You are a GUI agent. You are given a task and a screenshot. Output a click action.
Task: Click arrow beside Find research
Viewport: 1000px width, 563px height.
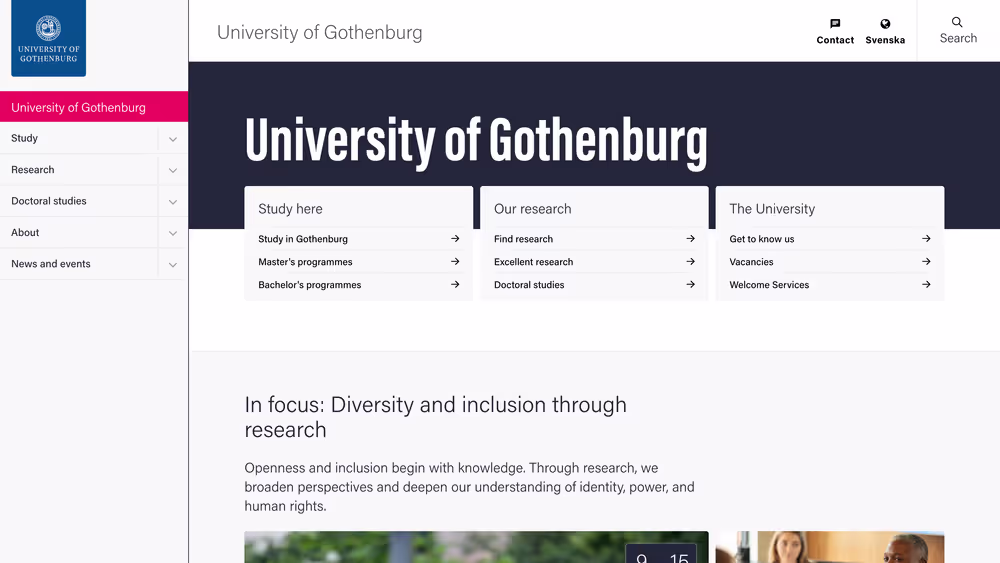click(690, 238)
